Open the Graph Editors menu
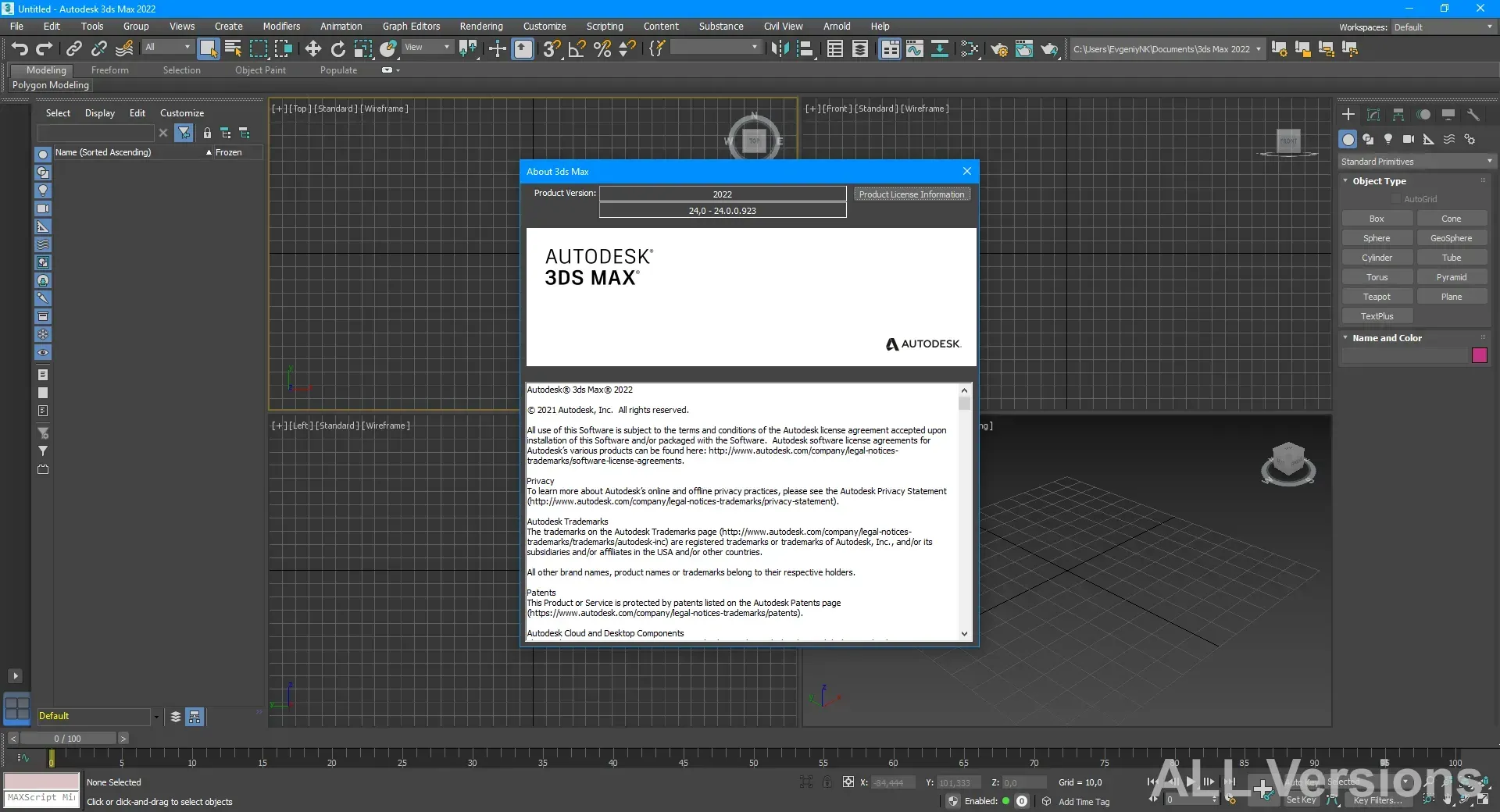 coord(411,26)
